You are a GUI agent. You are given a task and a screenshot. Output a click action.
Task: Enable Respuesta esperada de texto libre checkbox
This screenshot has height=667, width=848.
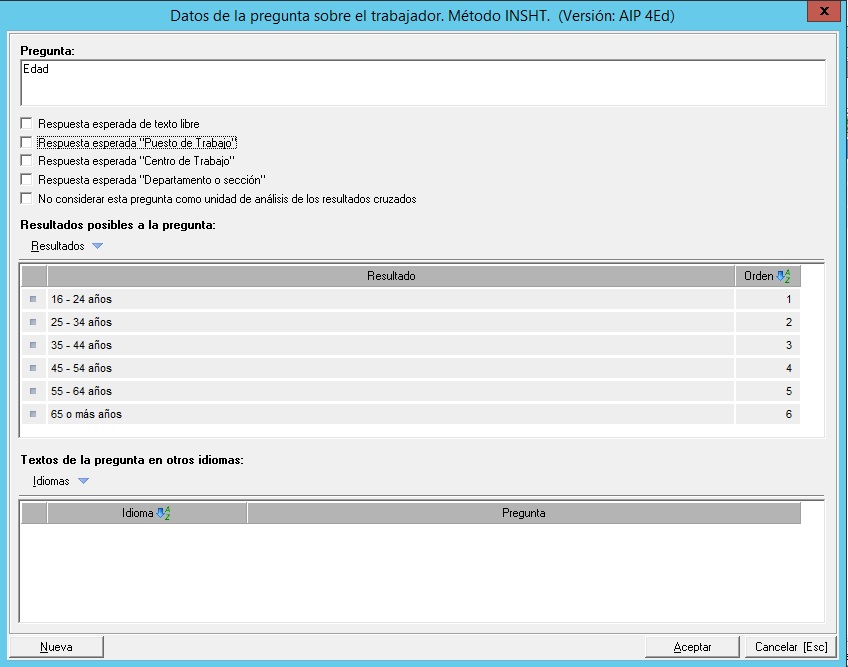click(x=26, y=124)
